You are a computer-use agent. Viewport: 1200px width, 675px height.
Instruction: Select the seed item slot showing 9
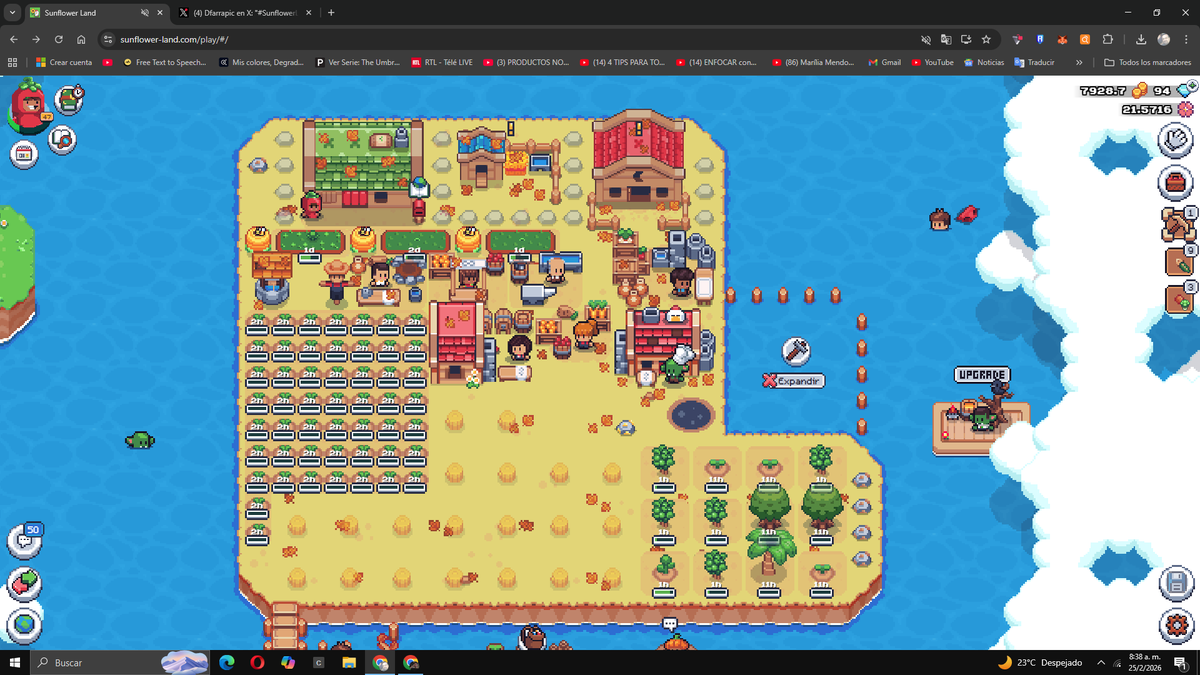(1179, 262)
